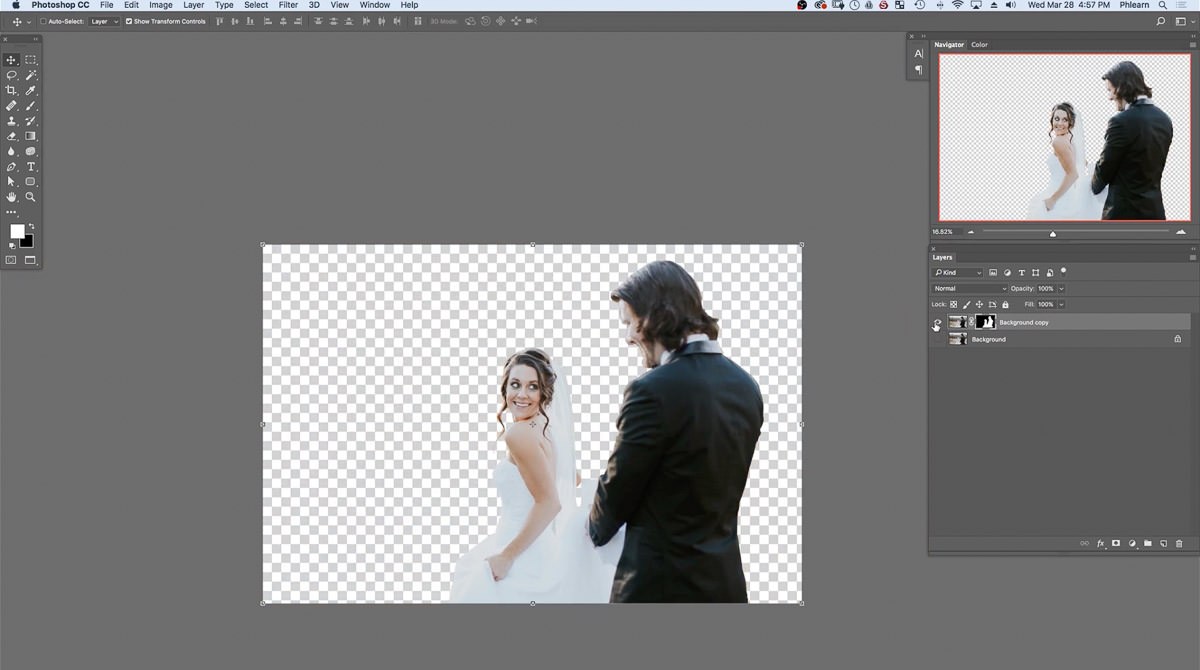Click the Navigator zoom percentage field
The width and height of the screenshot is (1200, 670).
point(945,232)
